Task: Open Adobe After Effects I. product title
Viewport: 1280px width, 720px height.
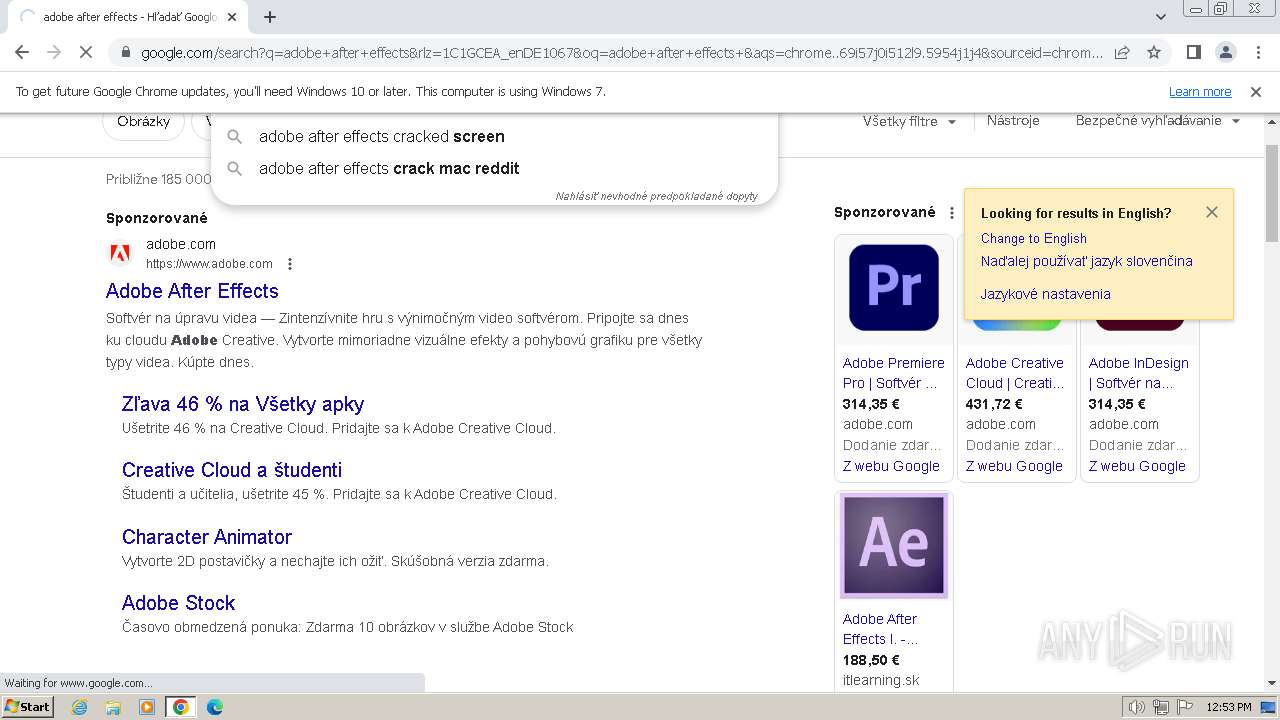Action: click(880, 629)
